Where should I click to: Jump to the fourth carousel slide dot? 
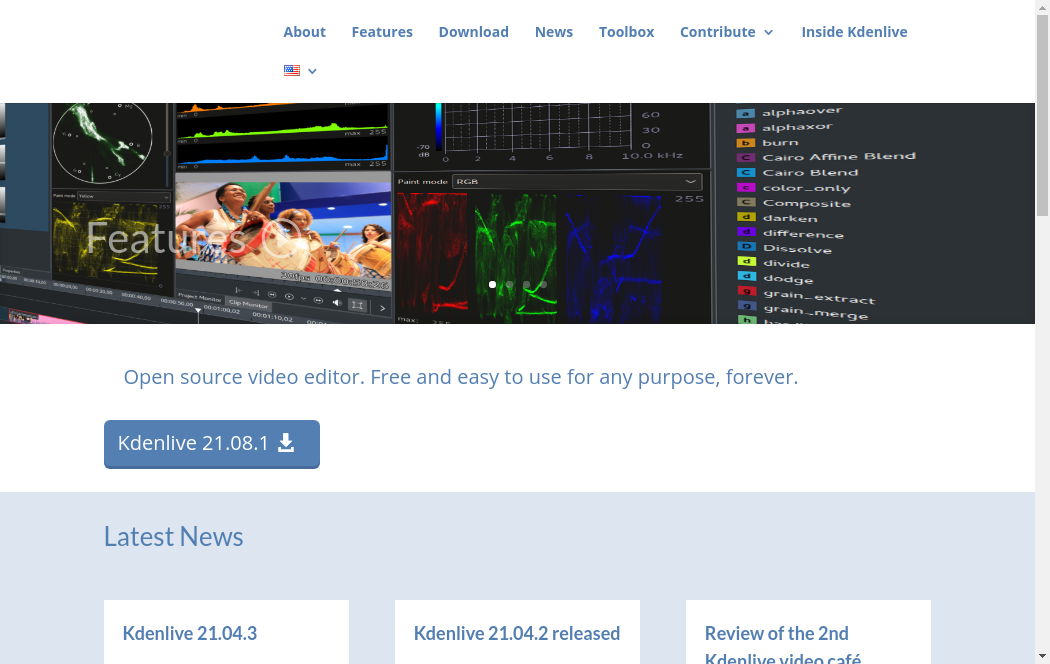[x=543, y=285]
